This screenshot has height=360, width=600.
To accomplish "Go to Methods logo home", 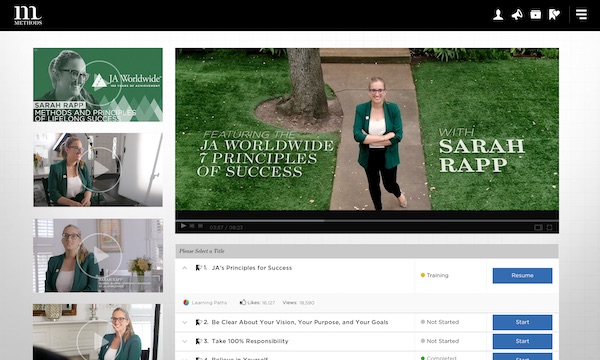I will tap(28, 15).
